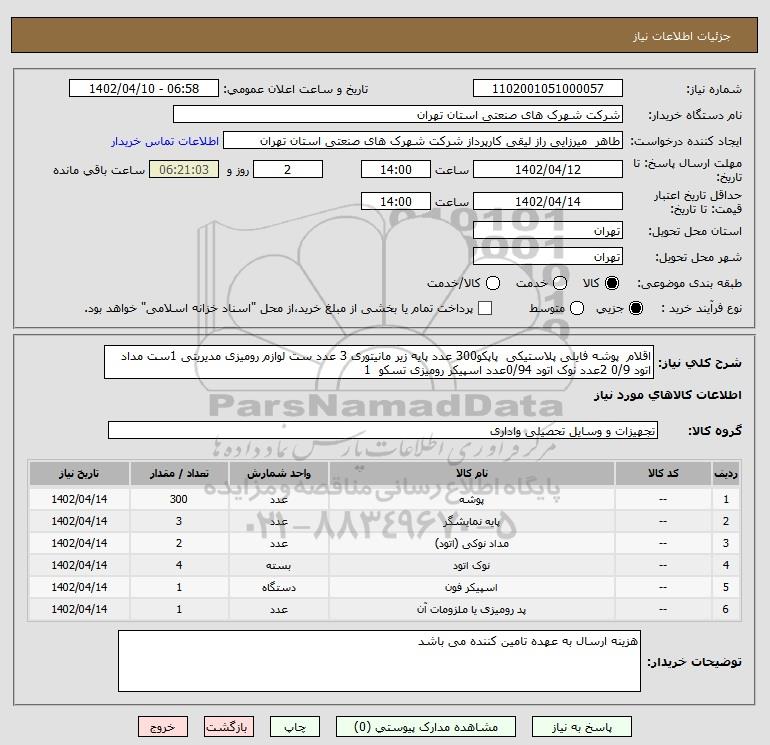770x745 pixels.
Task: Click the delivery province field تهران
Action: pyautogui.click(x=548, y=230)
